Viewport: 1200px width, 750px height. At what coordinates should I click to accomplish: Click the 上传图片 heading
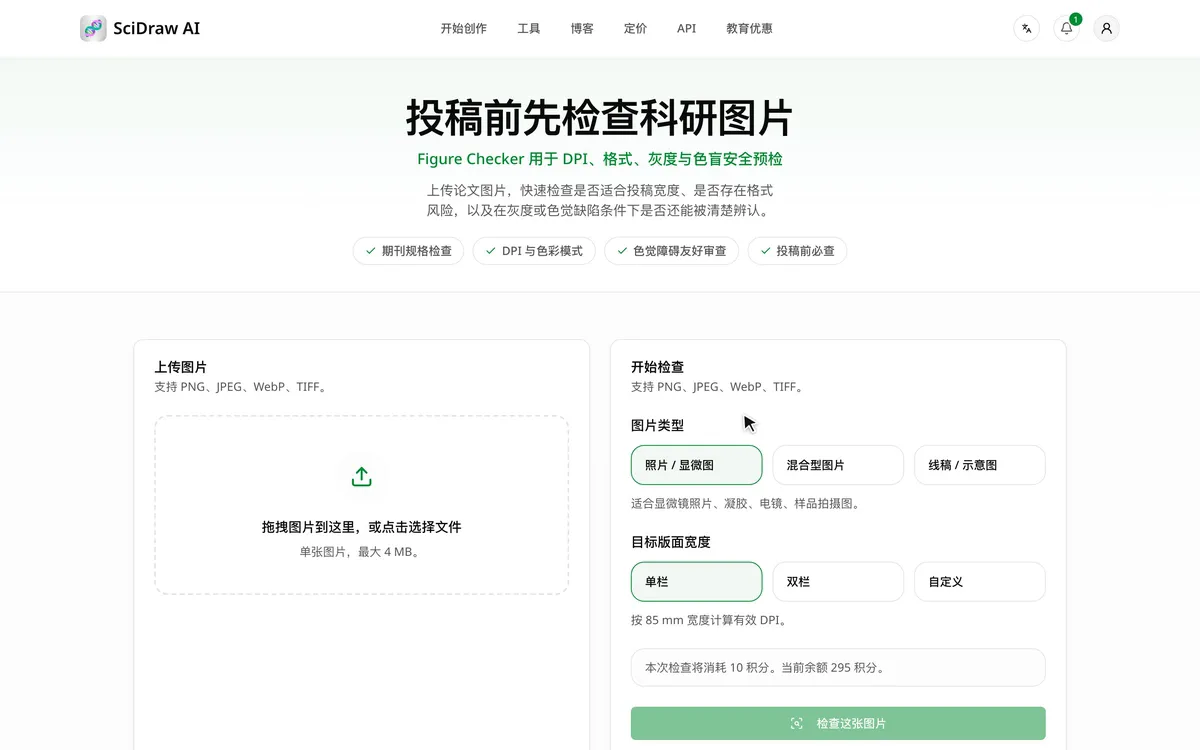pos(181,367)
